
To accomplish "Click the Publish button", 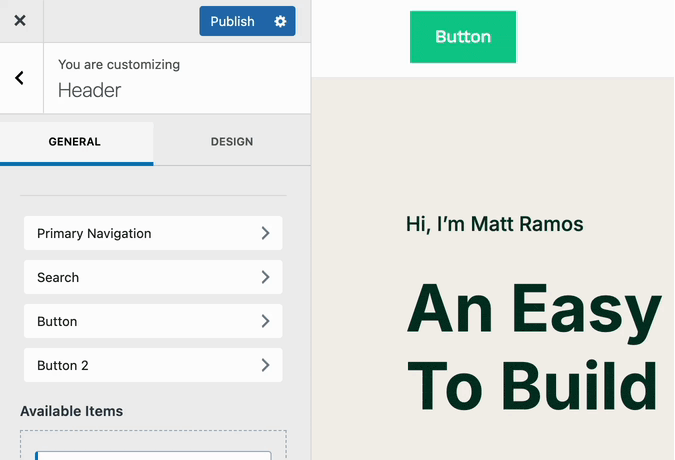I will (232, 21).
